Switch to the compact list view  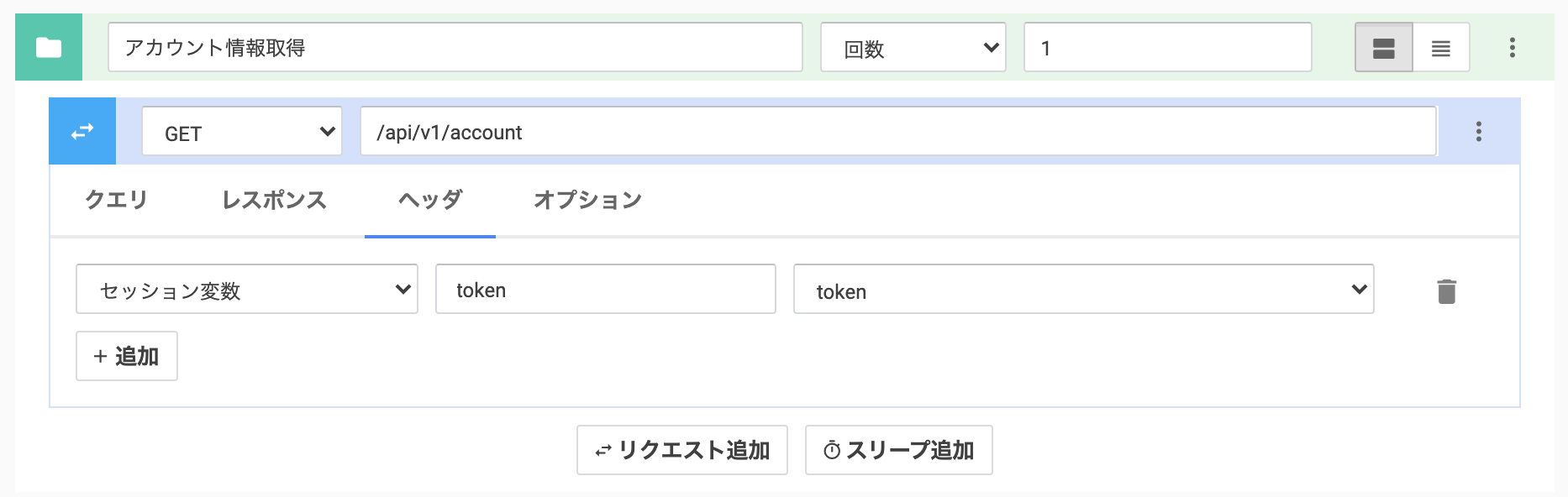(x=1440, y=48)
